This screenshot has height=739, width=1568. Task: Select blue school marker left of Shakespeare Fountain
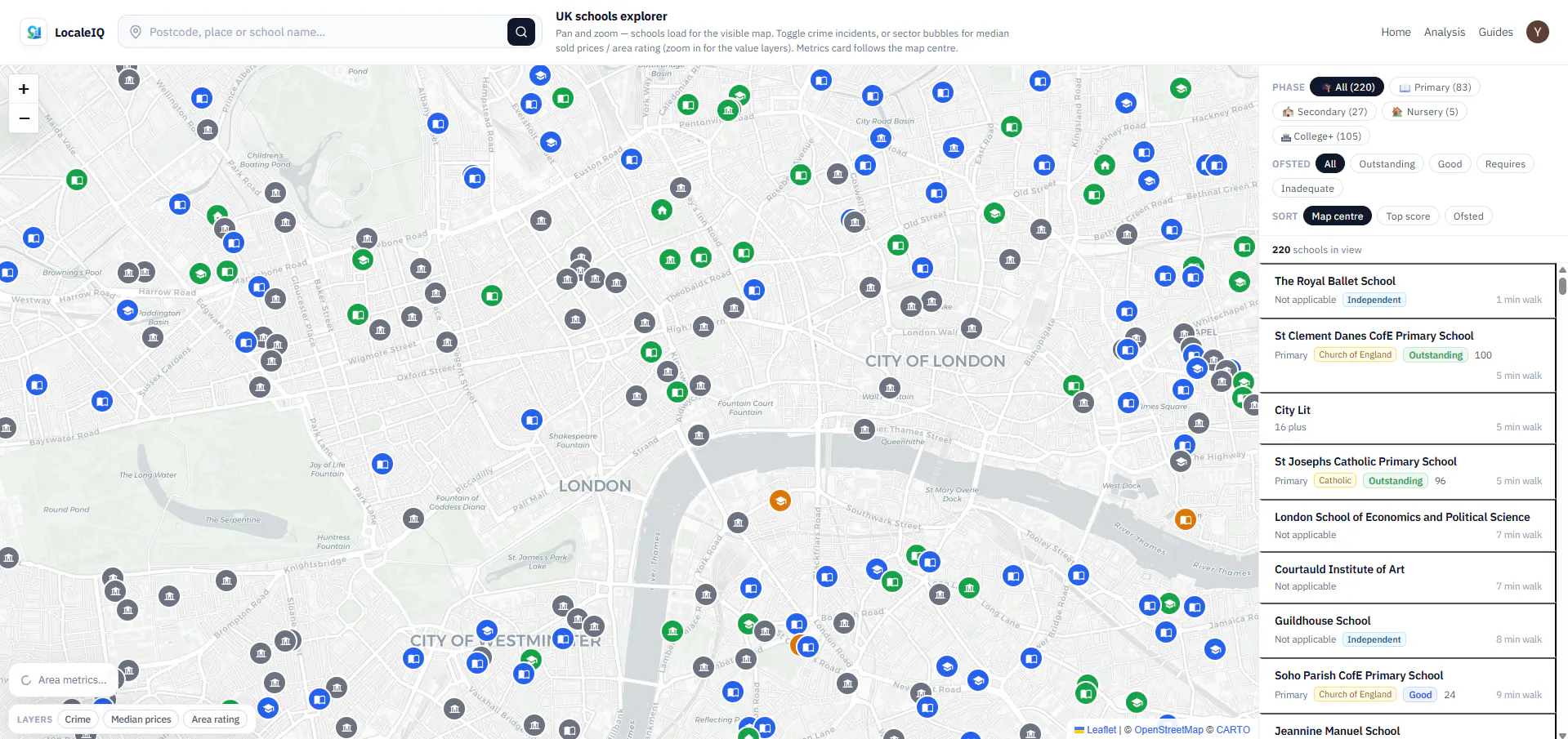pyautogui.click(x=532, y=420)
